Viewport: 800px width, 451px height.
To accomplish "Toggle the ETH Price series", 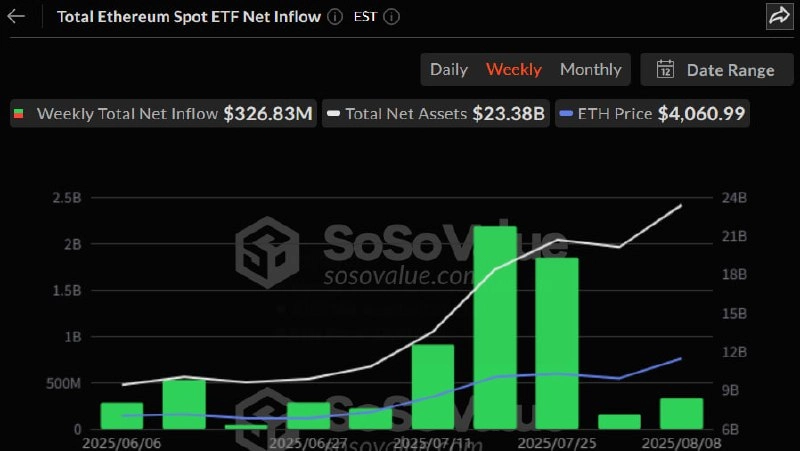I will 652,113.
